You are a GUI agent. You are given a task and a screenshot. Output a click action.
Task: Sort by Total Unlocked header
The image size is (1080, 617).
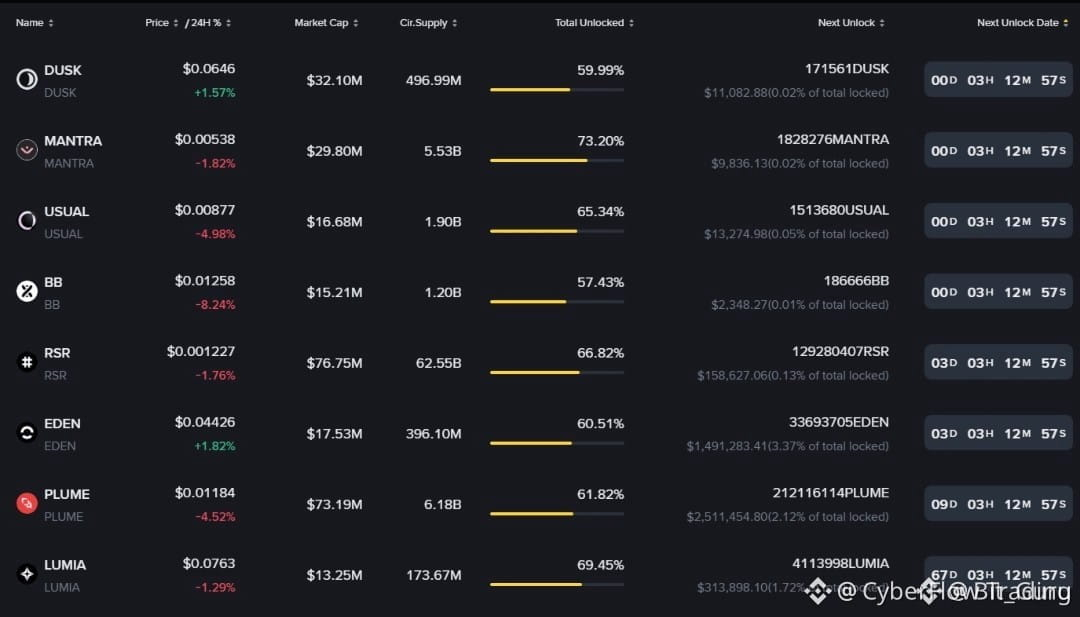(x=594, y=23)
